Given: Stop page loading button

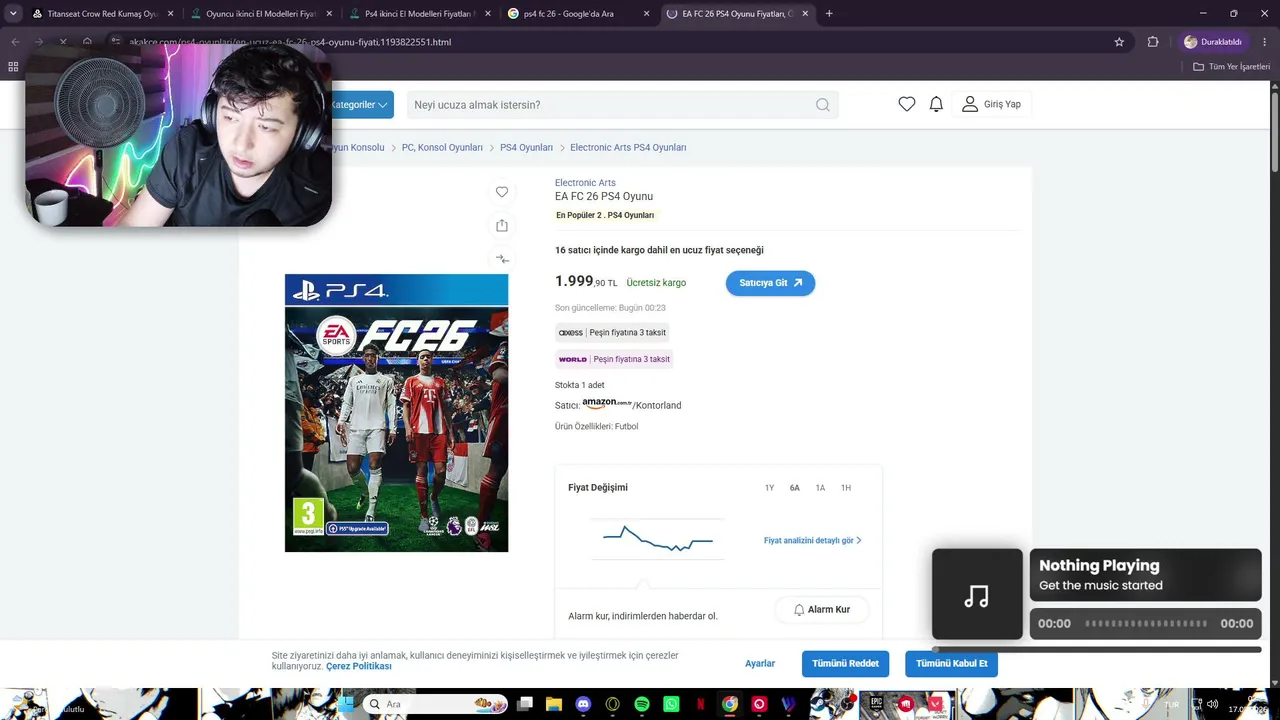Looking at the screenshot, I should coord(62,42).
